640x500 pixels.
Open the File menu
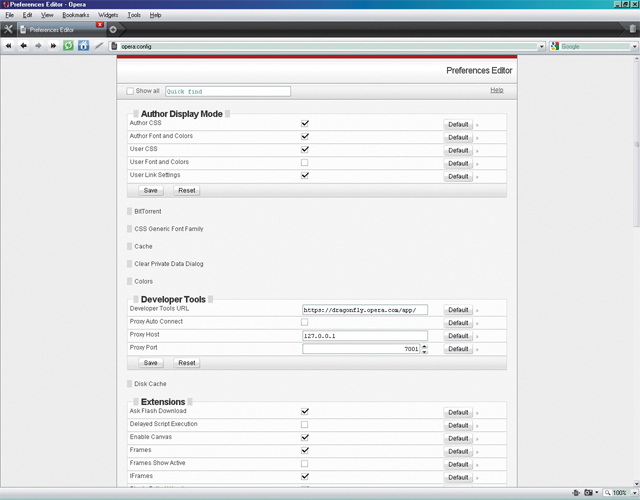[x=9, y=15]
